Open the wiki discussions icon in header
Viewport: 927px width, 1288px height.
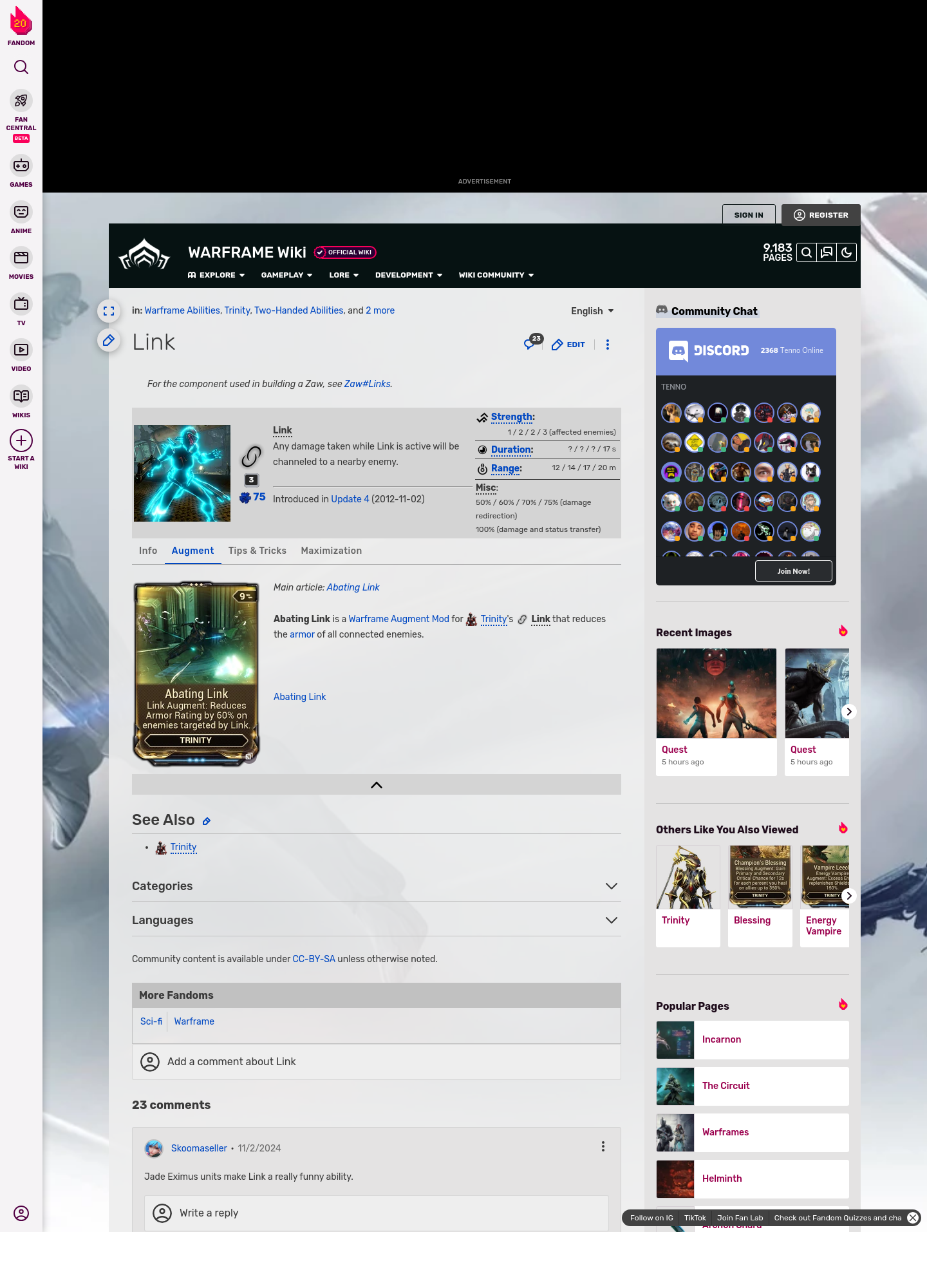(x=827, y=252)
